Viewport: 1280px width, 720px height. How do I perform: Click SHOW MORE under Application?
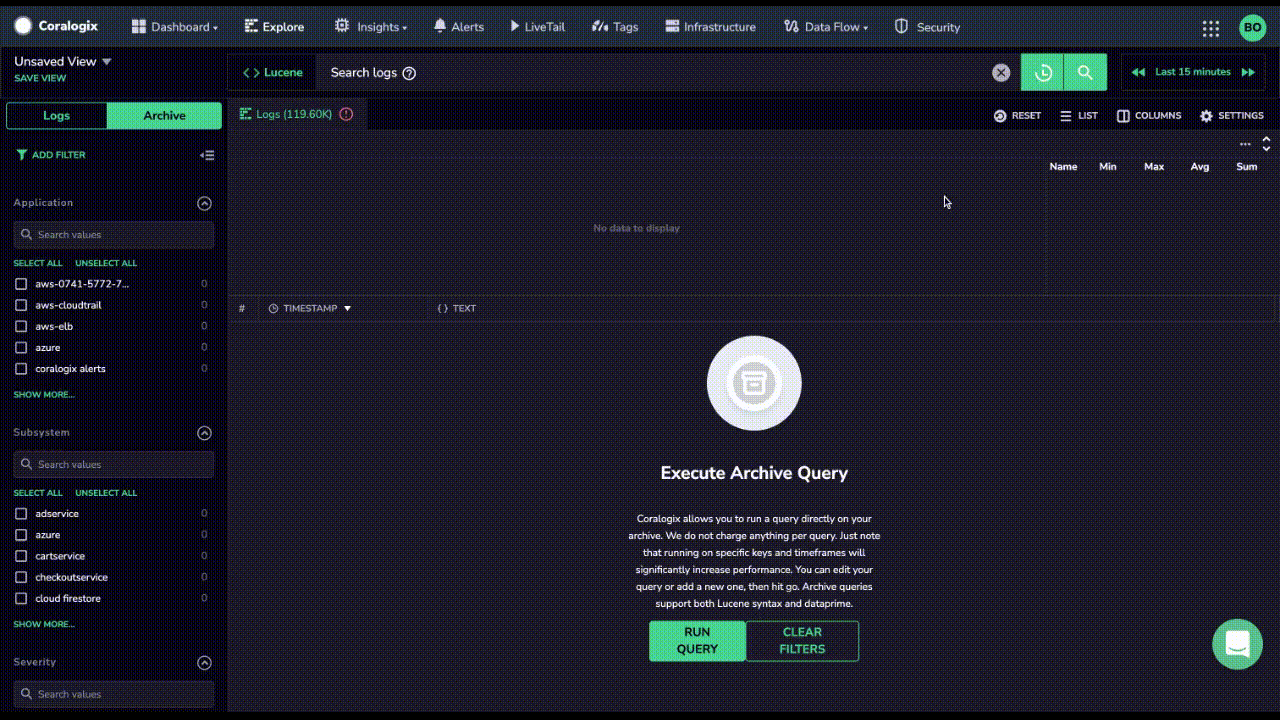click(44, 395)
